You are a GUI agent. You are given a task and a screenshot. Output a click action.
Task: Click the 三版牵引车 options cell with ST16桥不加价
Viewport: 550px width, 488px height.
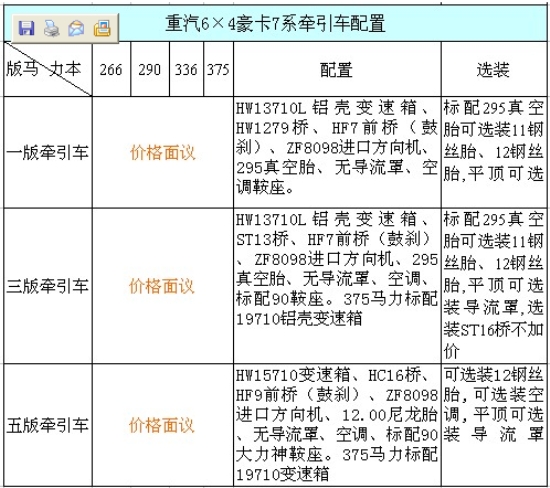(x=494, y=286)
